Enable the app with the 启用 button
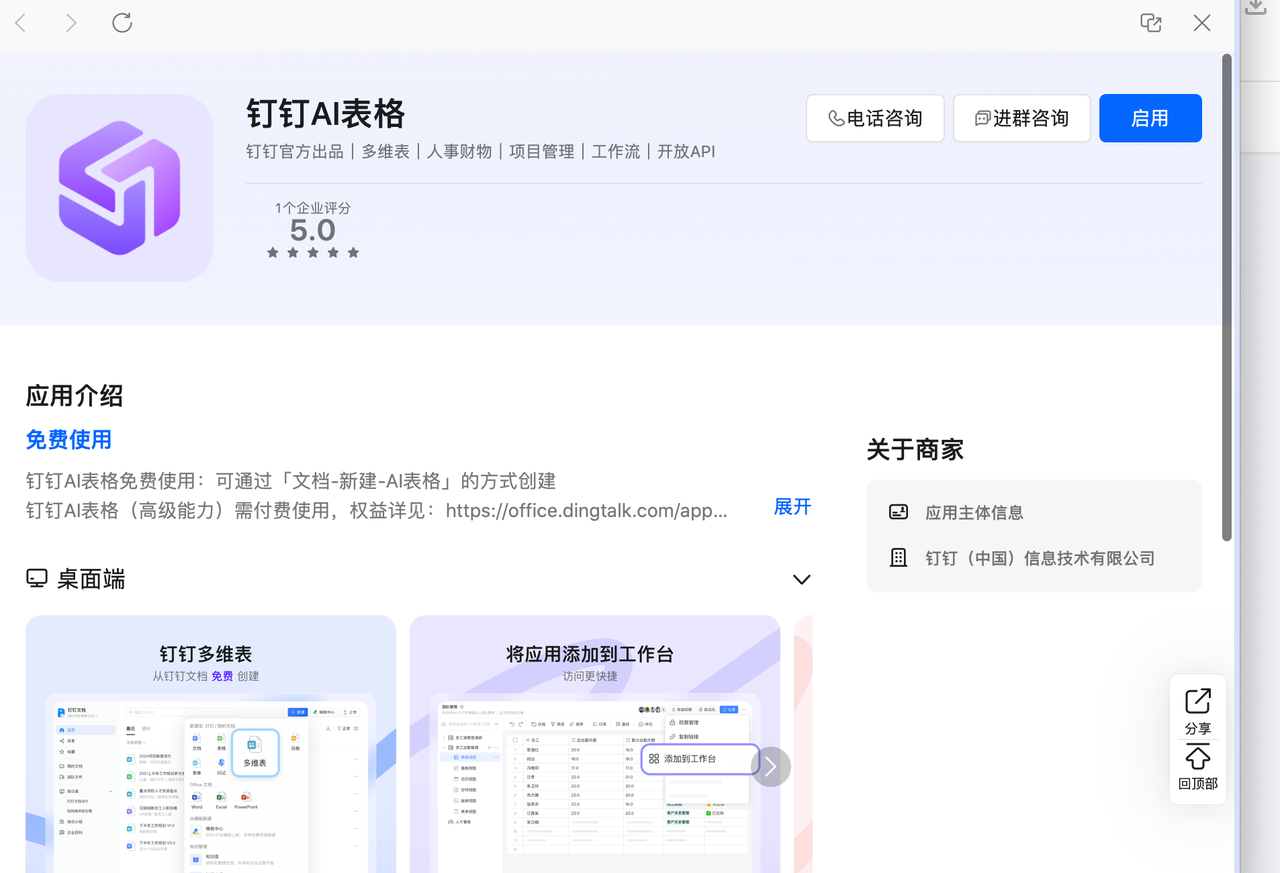This screenshot has height=873, width=1280. 1150,118
